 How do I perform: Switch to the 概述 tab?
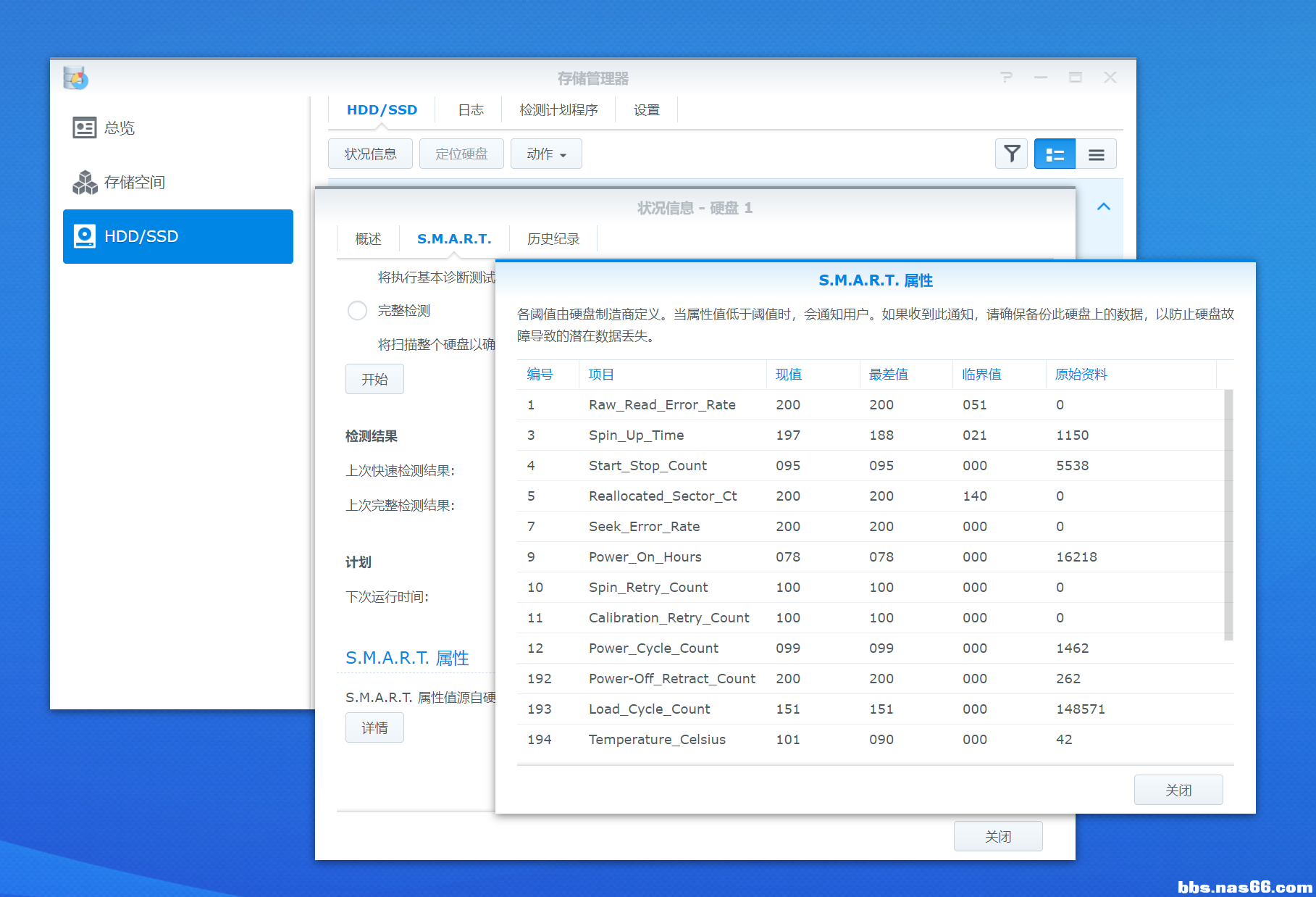click(368, 239)
